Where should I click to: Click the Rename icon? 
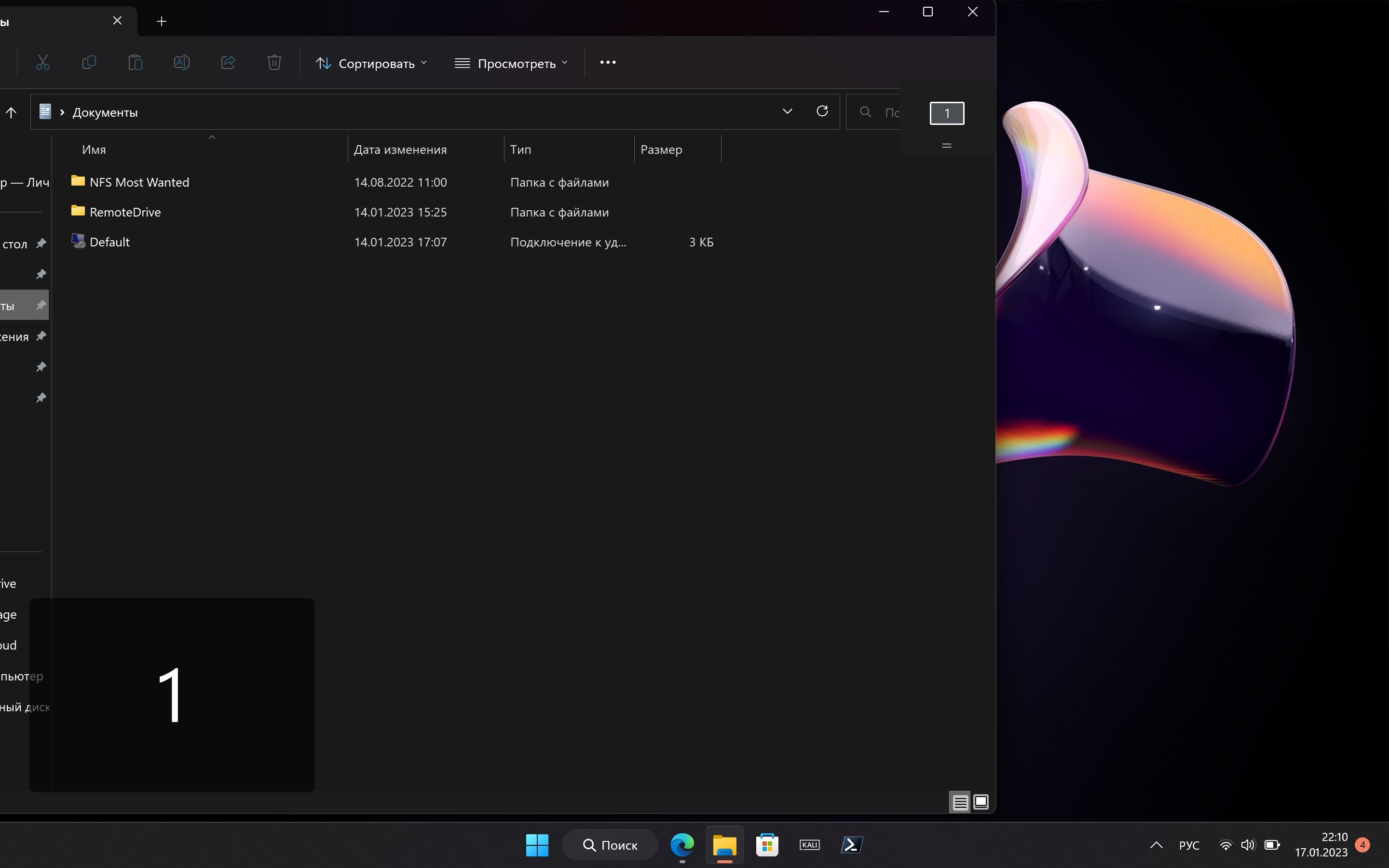[181, 63]
